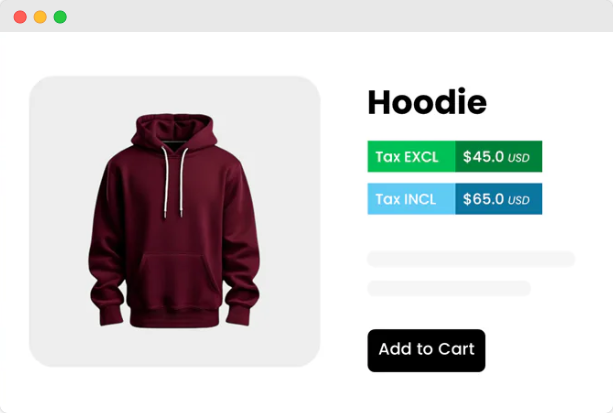Click the shorter gray placeholder bar

449,288
